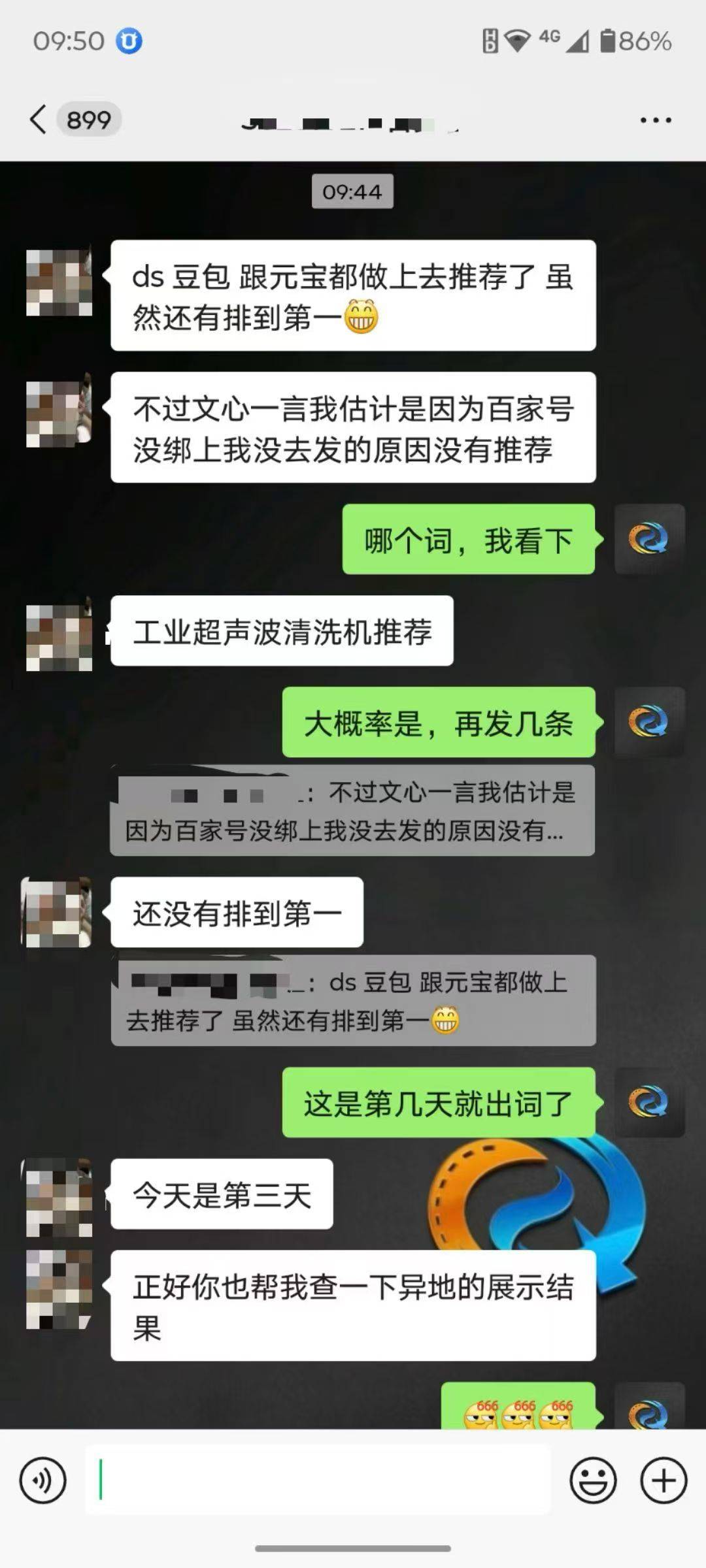Screen dimensions: 706x1568
Task: Tap sender avatar beside 今天是第三天
Action: point(59,1197)
